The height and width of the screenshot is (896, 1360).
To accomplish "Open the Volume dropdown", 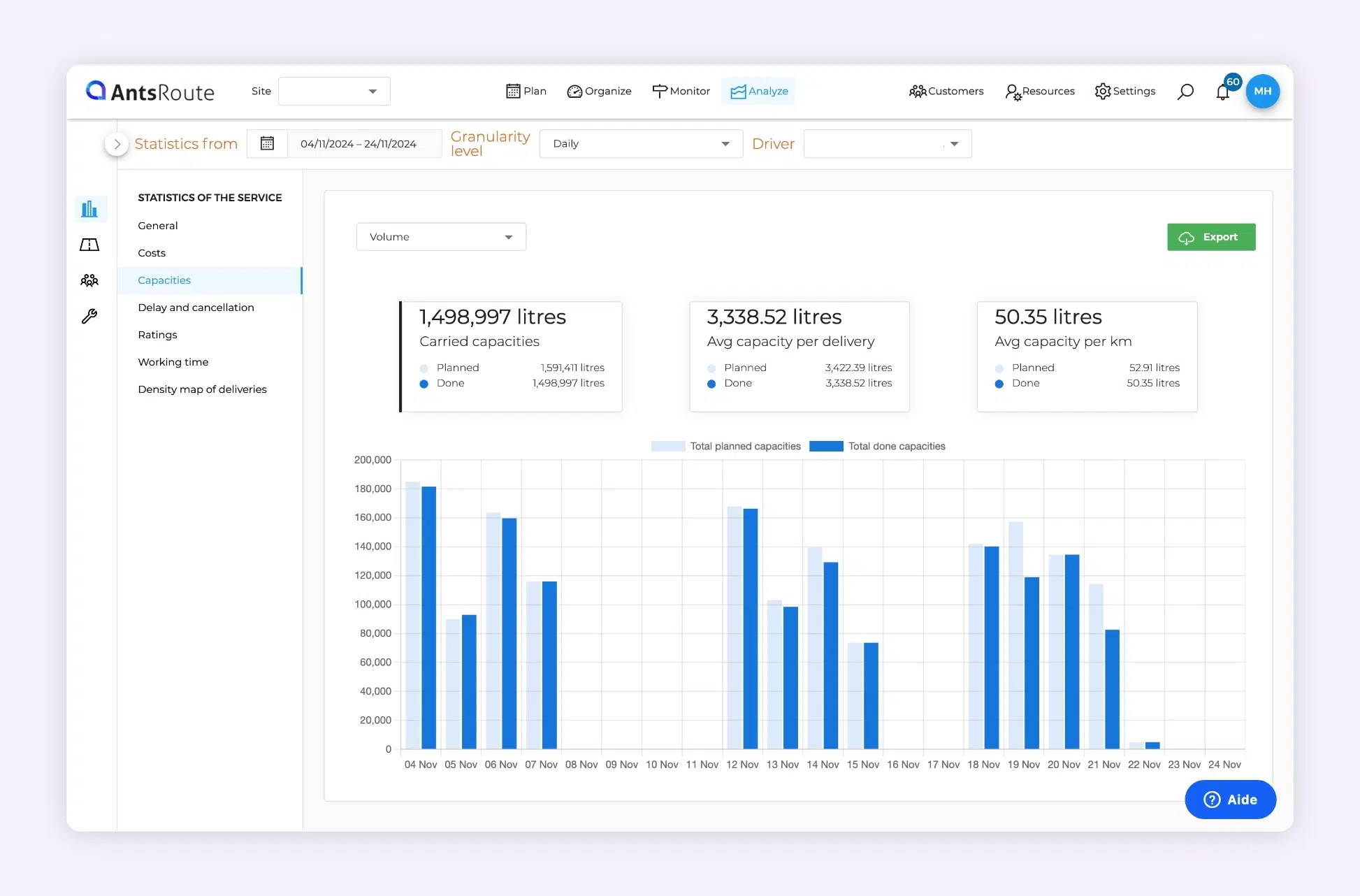I will 441,237.
